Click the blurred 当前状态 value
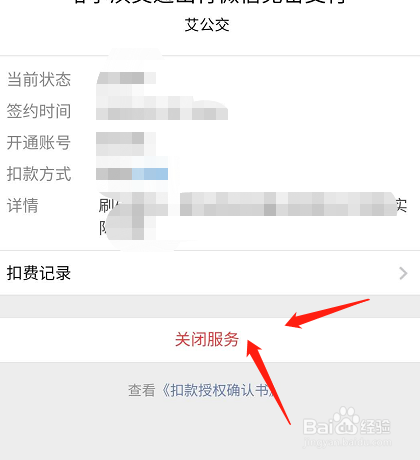 click(x=126, y=78)
